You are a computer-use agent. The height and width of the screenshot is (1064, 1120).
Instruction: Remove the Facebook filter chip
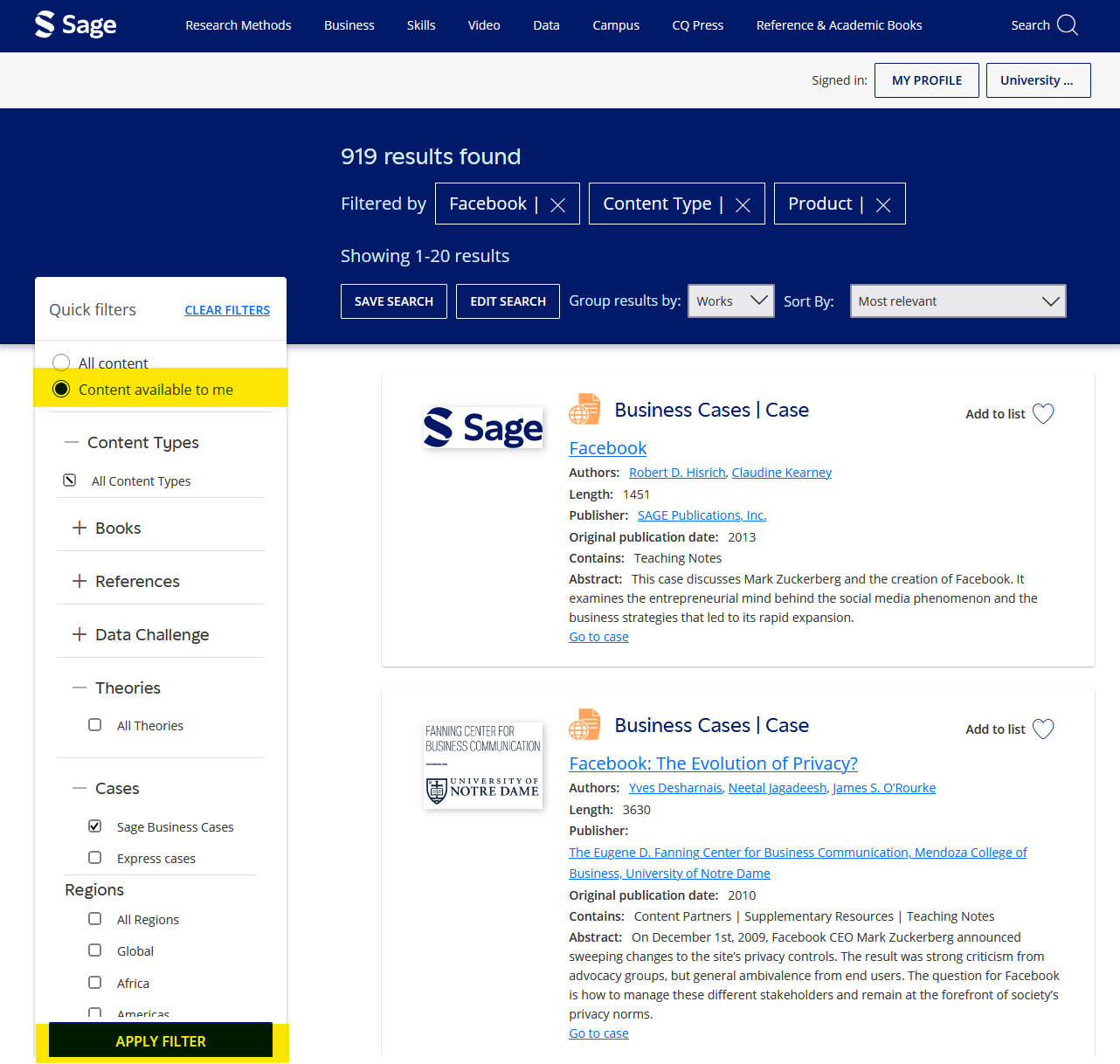pyautogui.click(x=557, y=204)
